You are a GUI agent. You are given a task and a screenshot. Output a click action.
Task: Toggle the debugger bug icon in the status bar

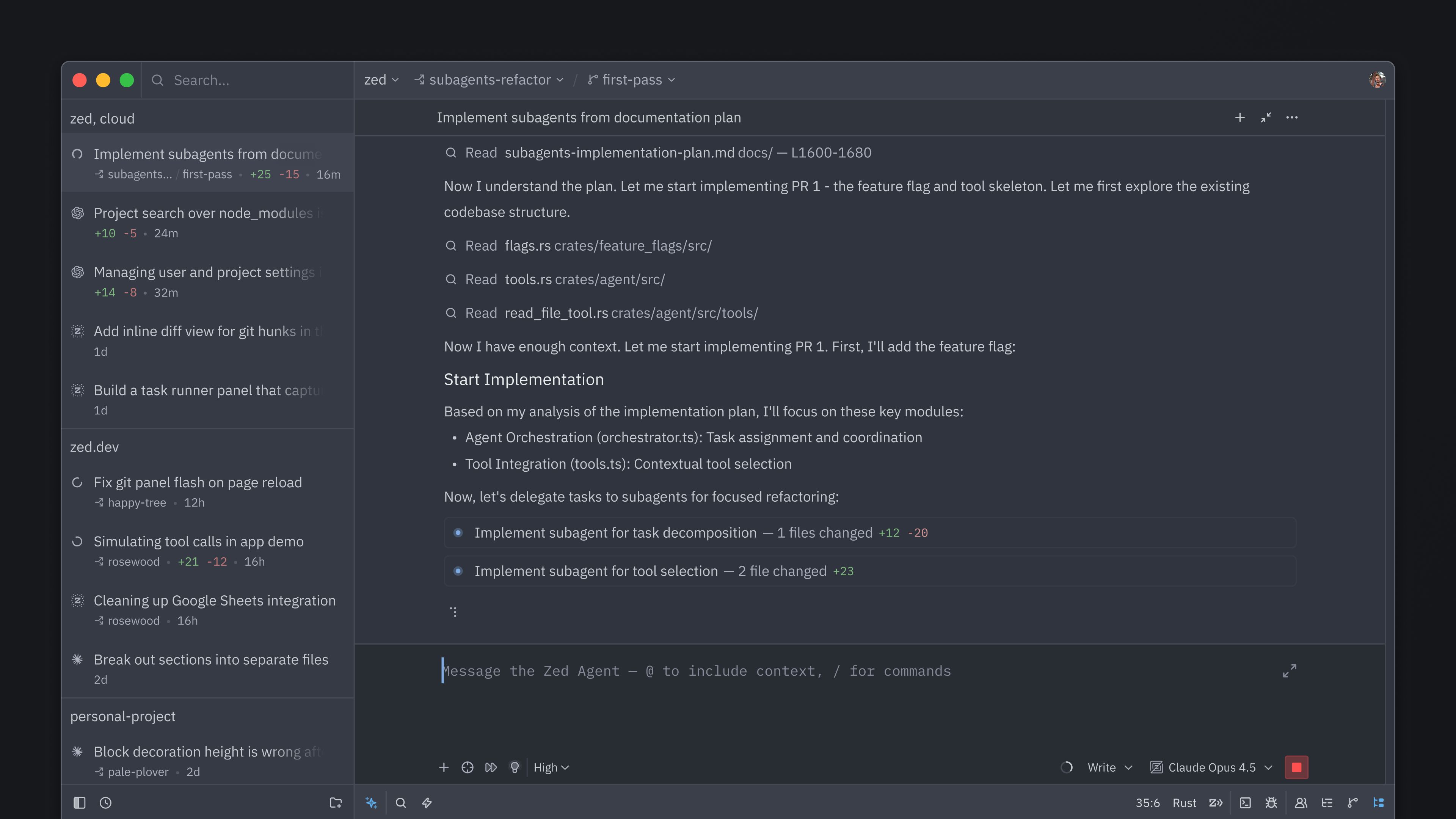click(1271, 803)
